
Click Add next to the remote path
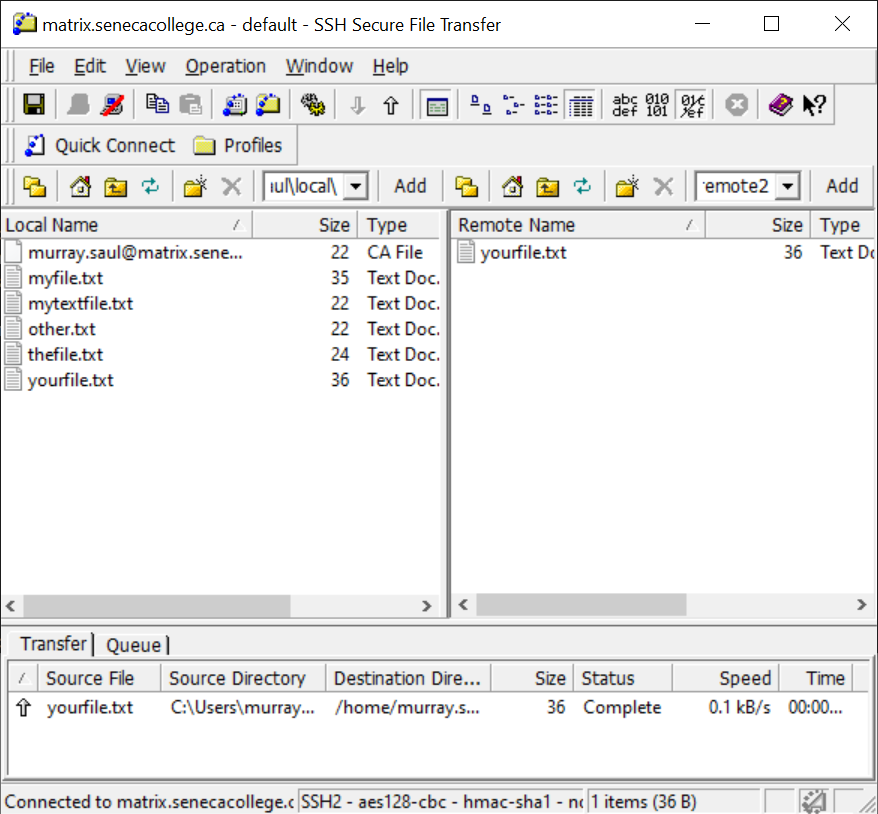[841, 185]
